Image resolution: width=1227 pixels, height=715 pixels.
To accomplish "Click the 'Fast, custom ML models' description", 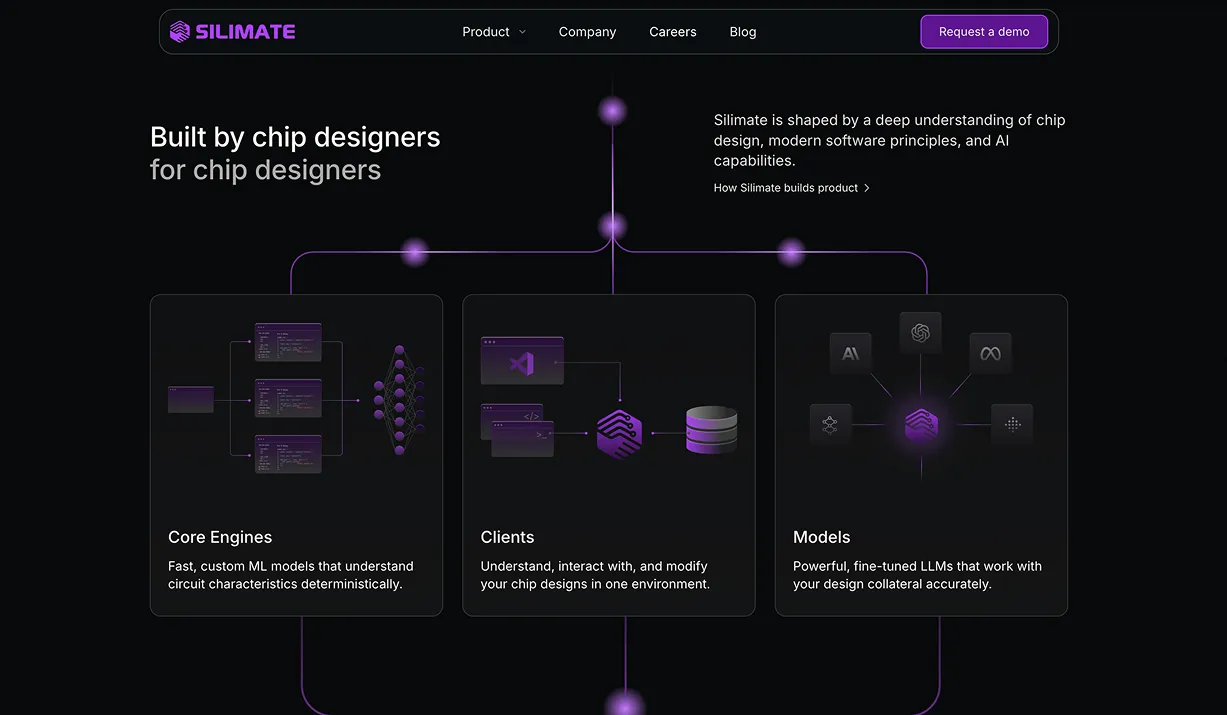I will [291, 575].
